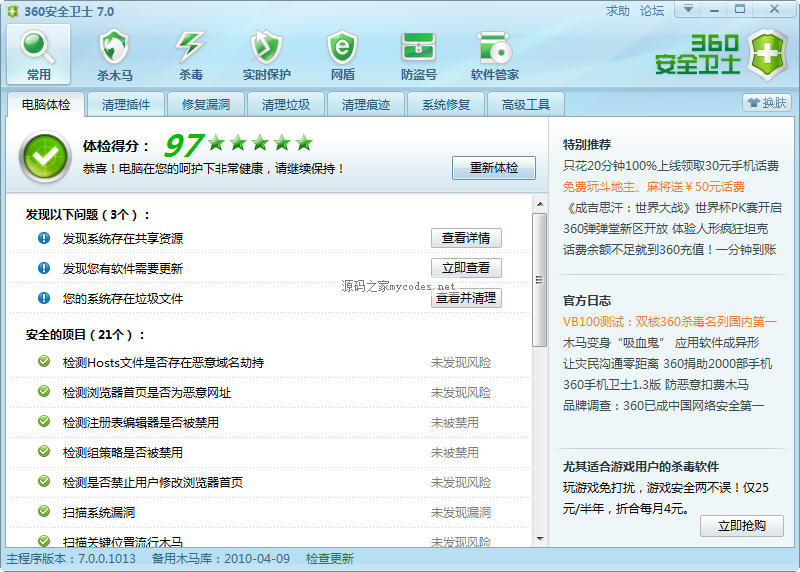
Task: Click the info icon beside 您的系统存在垃圾文件
Action: (44, 298)
